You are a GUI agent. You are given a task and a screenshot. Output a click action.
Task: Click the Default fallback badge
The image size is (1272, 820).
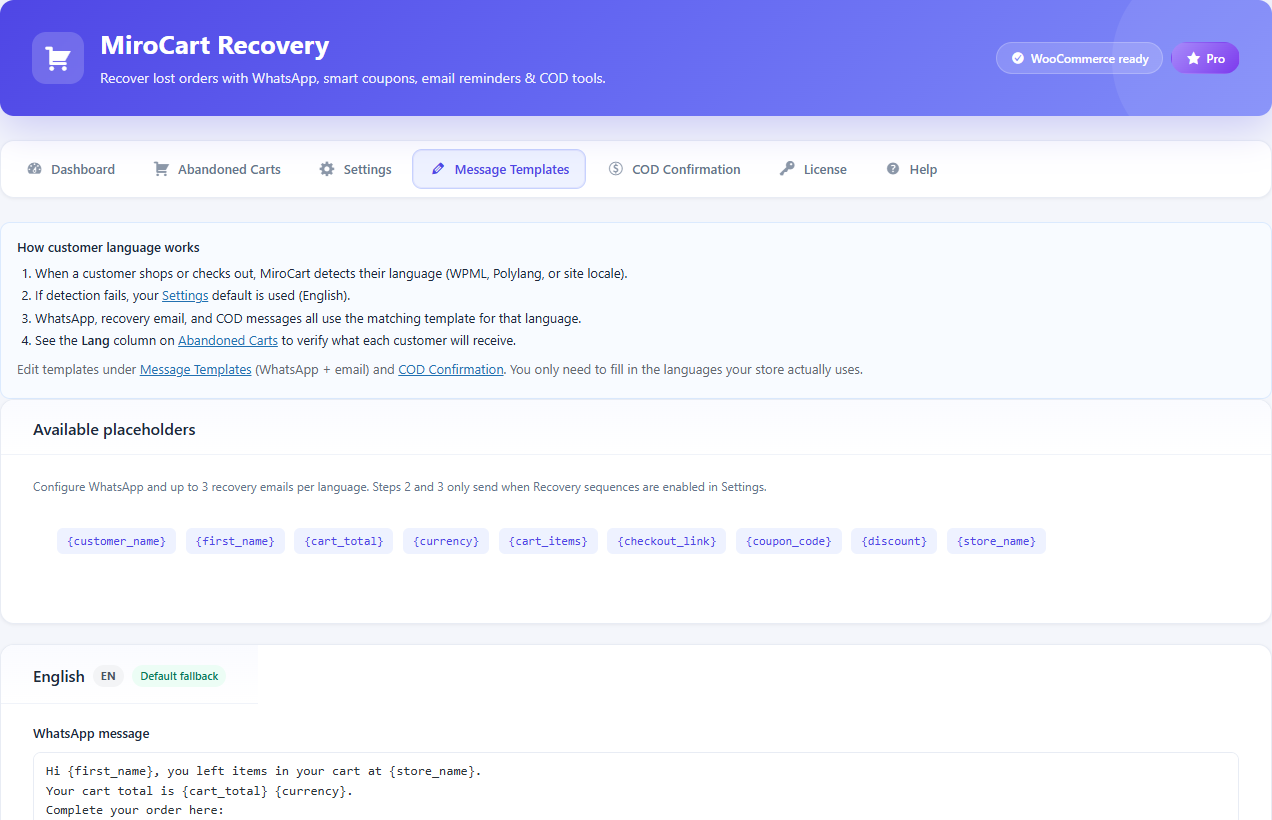pos(179,676)
